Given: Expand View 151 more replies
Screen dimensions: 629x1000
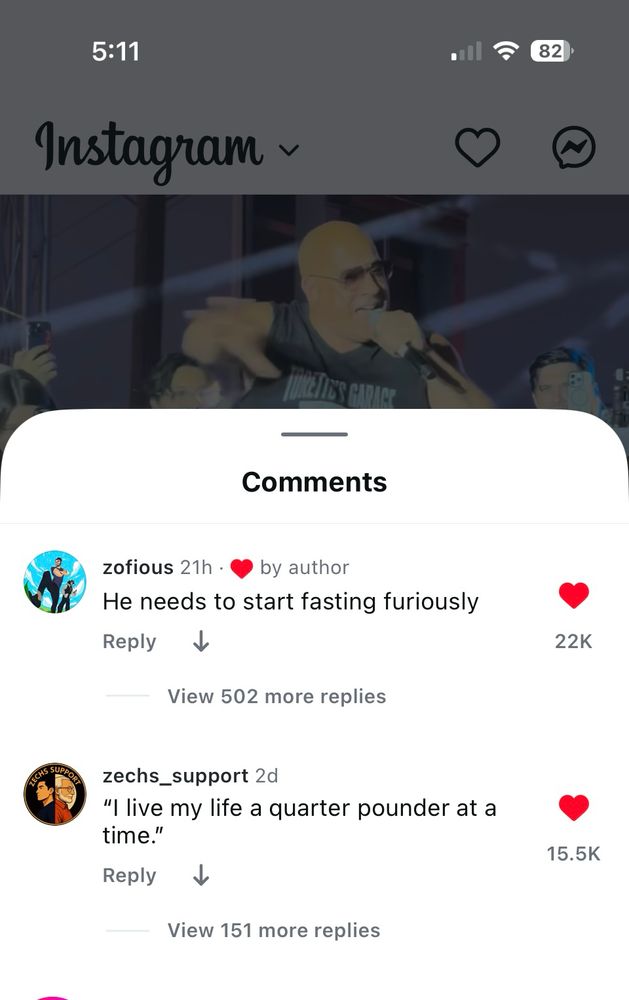Looking at the screenshot, I should click(274, 930).
